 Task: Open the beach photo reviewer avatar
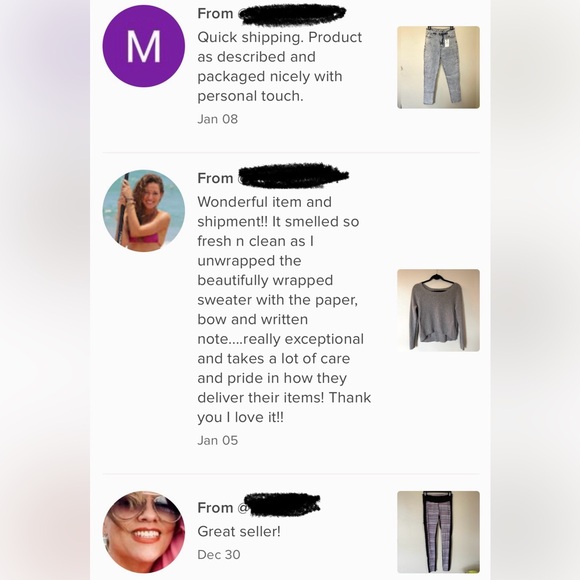[144, 211]
